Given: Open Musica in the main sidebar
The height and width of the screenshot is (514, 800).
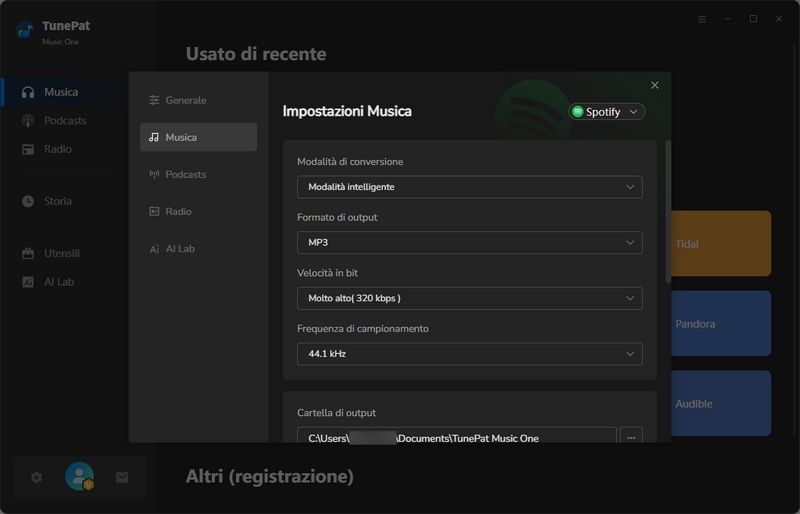Looking at the screenshot, I should coord(61,92).
